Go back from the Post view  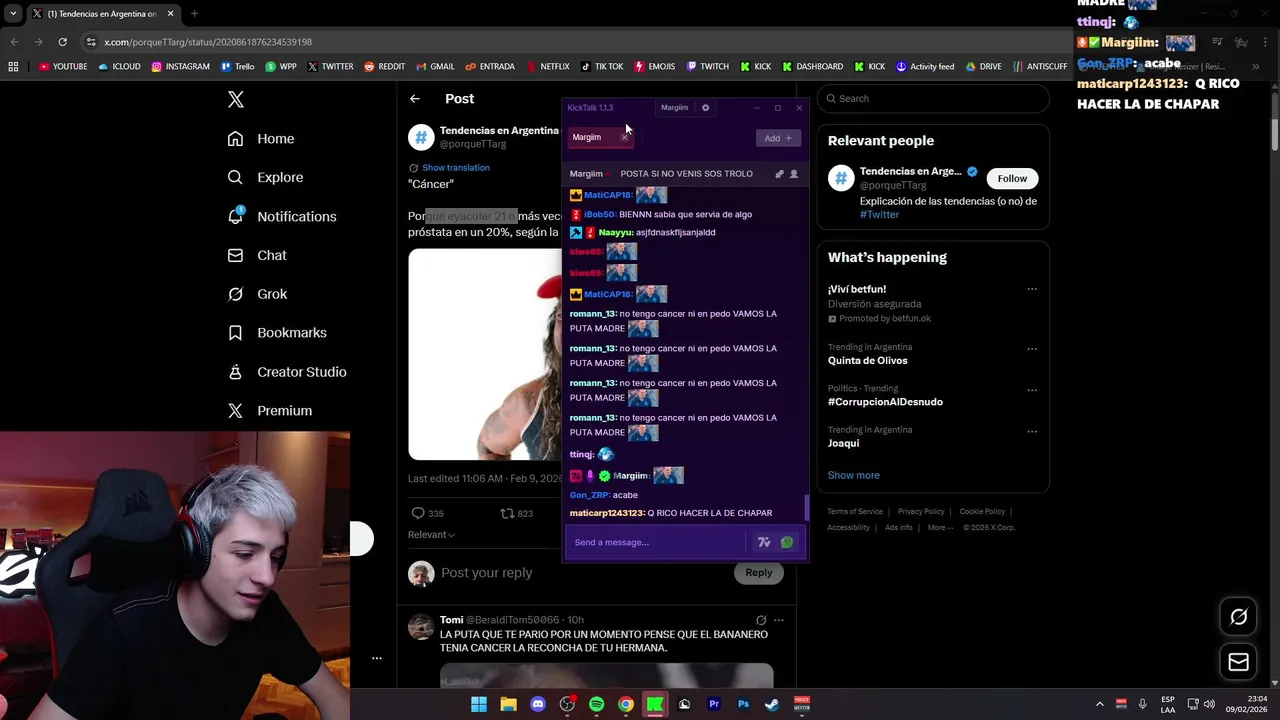[x=415, y=99]
